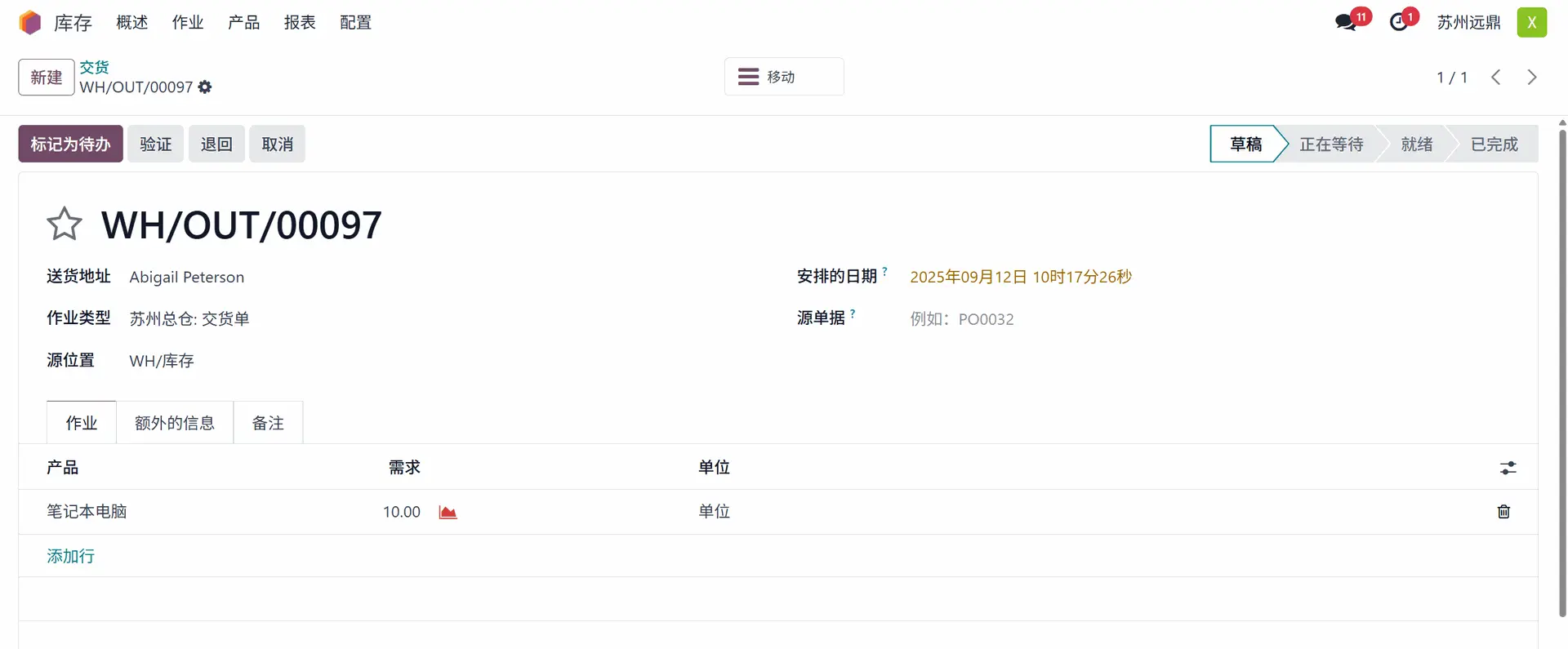Click the Odoo inventory app logo

[x=30, y=22]
